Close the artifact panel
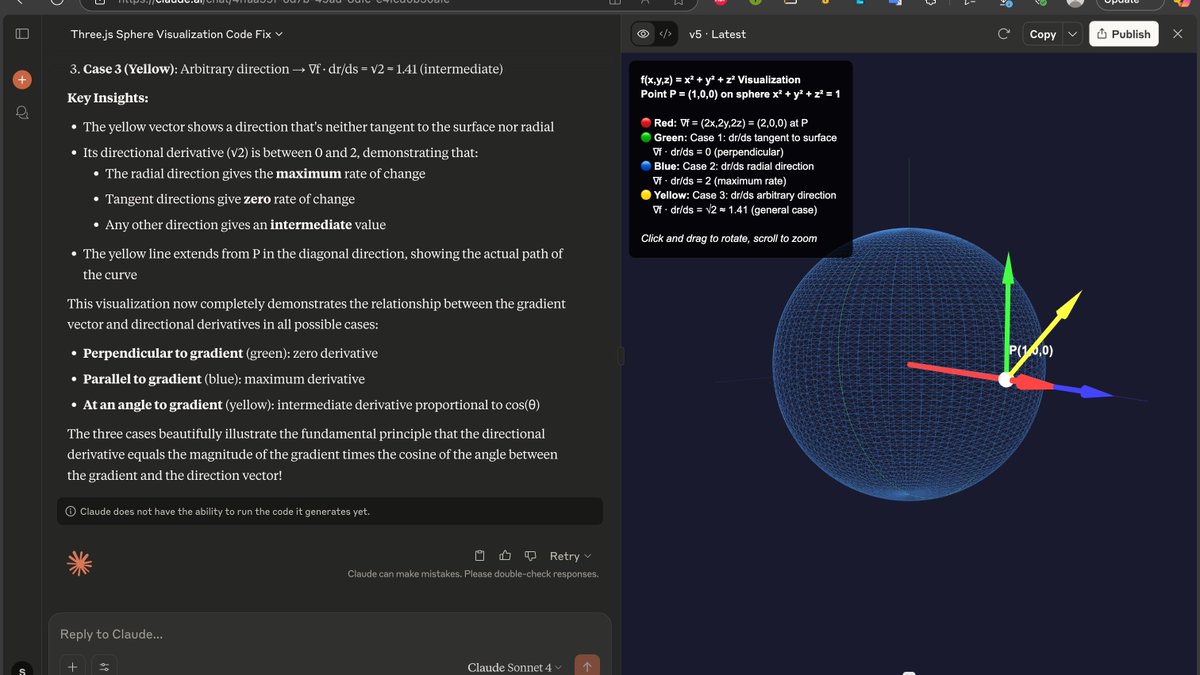The height and width of the screenshot is (675, 1200). coord(1177,34)
